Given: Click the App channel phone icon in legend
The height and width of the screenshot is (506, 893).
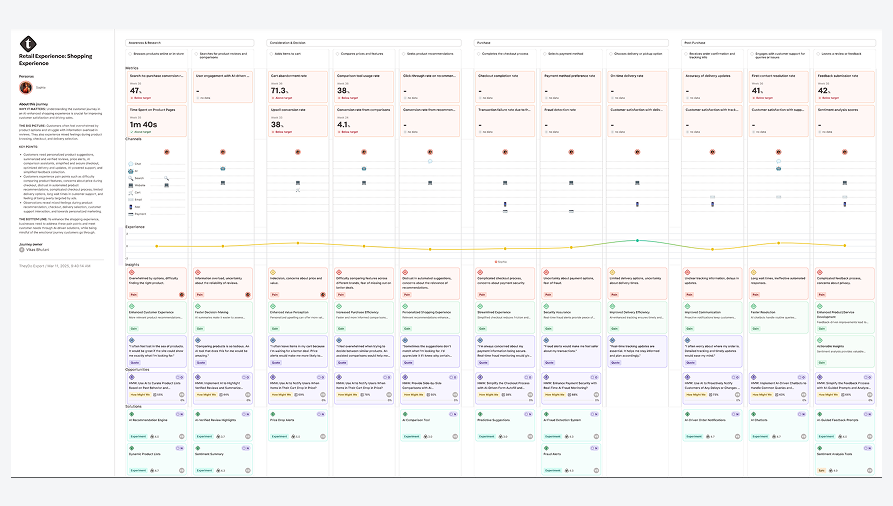Looking at the screenshot, I should tap(130, 207).
